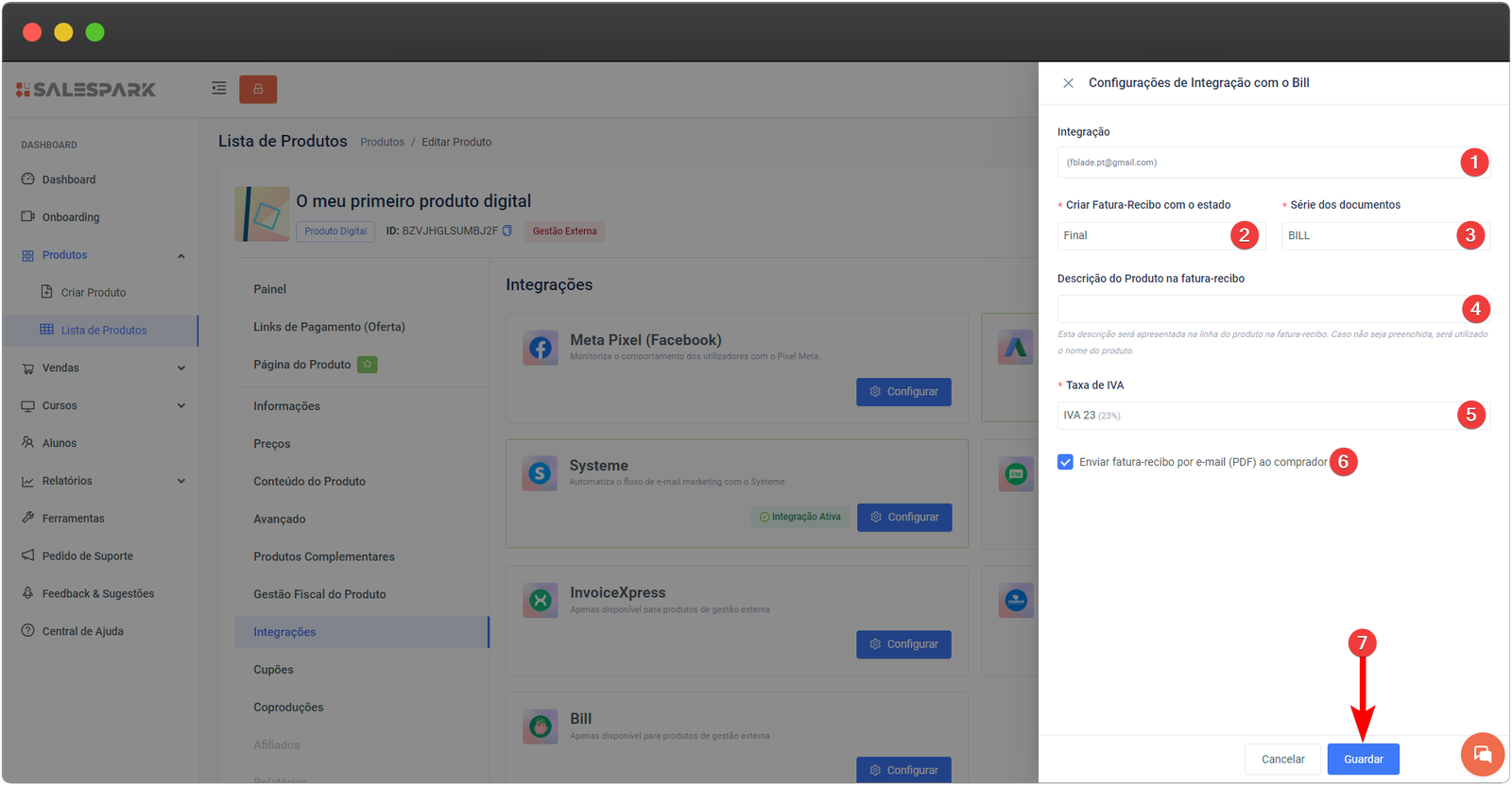Click the Meta Pixel Facebook logo
The image size is (1512, 785).
(x=541, y=349)
